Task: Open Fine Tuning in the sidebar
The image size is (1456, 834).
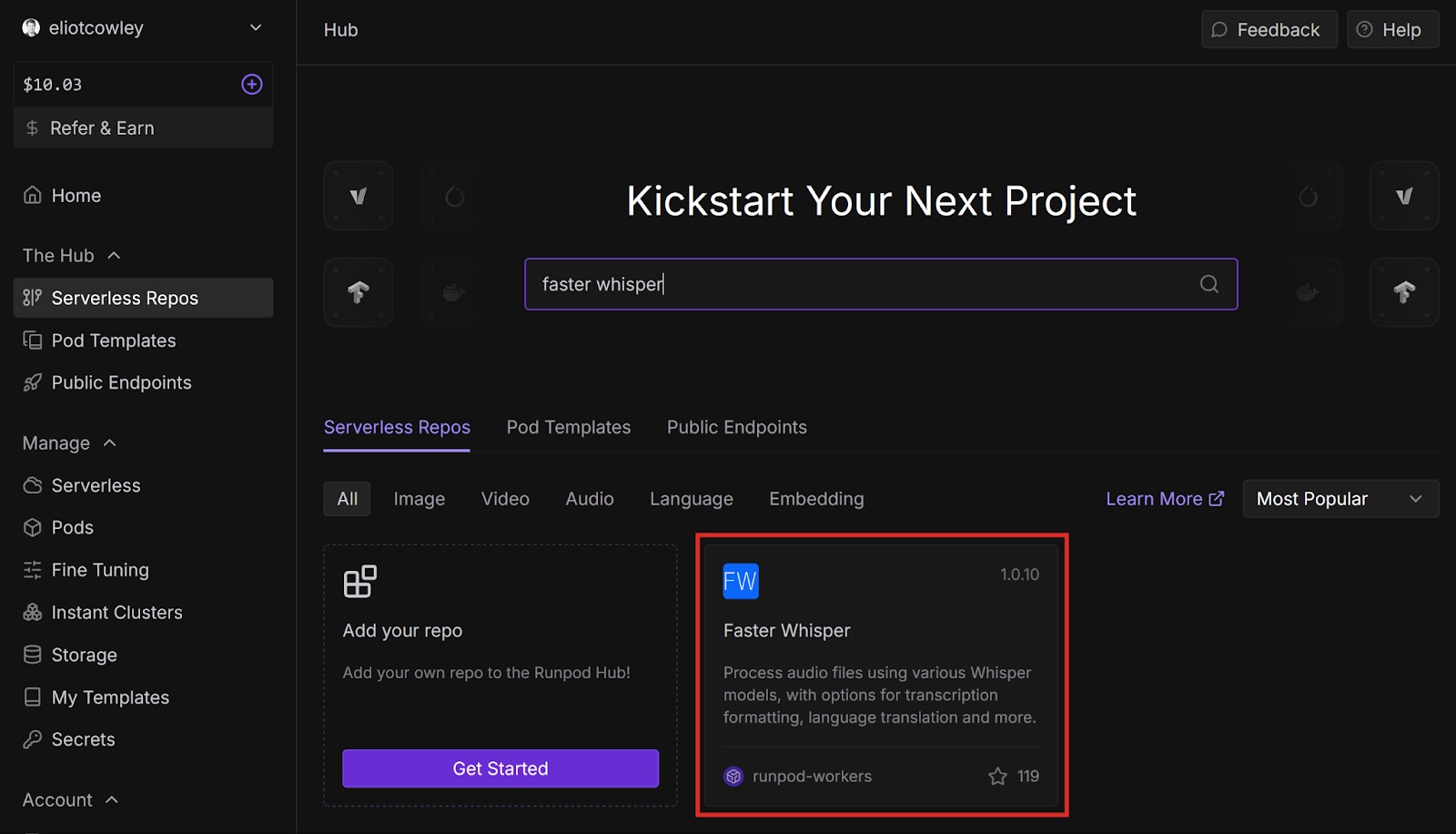Action: [143, 570]
